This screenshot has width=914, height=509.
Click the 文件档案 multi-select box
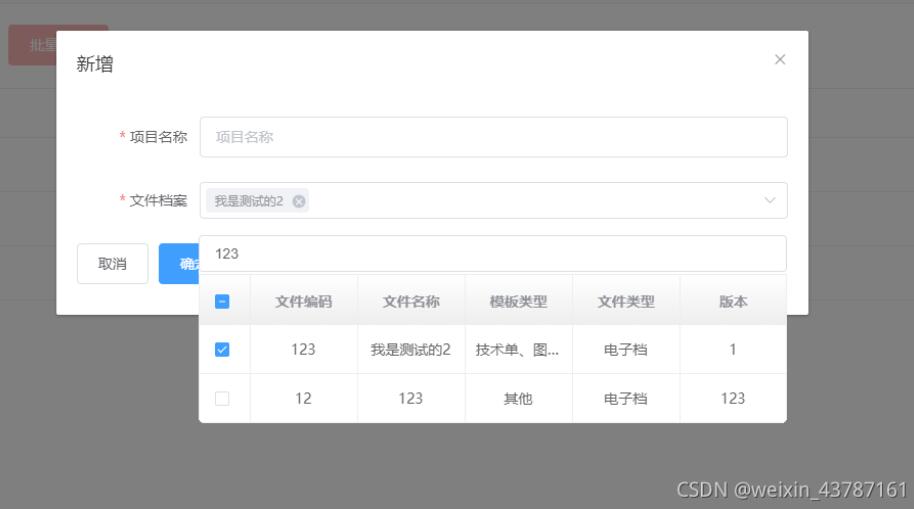point(530,201)
